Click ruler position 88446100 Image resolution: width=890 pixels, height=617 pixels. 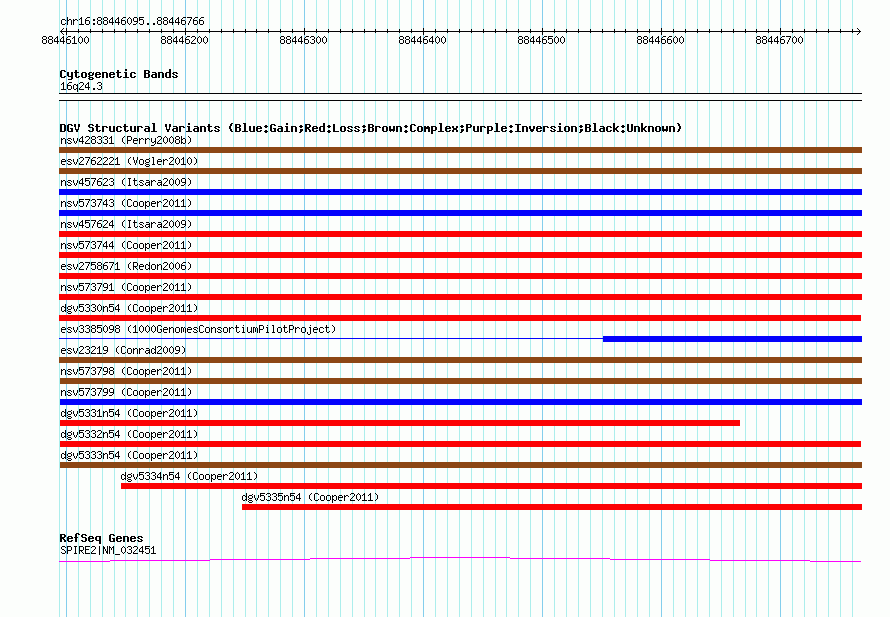(65, 40)
